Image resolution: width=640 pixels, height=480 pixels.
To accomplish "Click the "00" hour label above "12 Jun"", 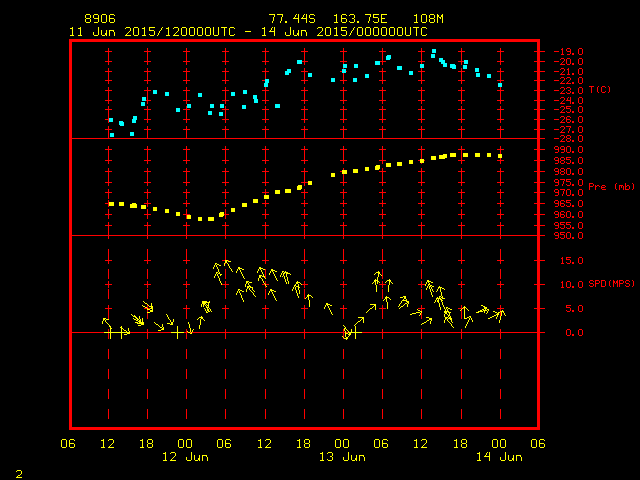I will pos(185,444).
